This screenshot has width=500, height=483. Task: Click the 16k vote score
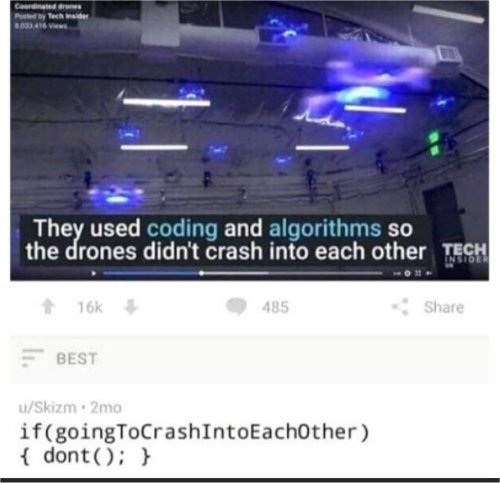coord(90,307)
